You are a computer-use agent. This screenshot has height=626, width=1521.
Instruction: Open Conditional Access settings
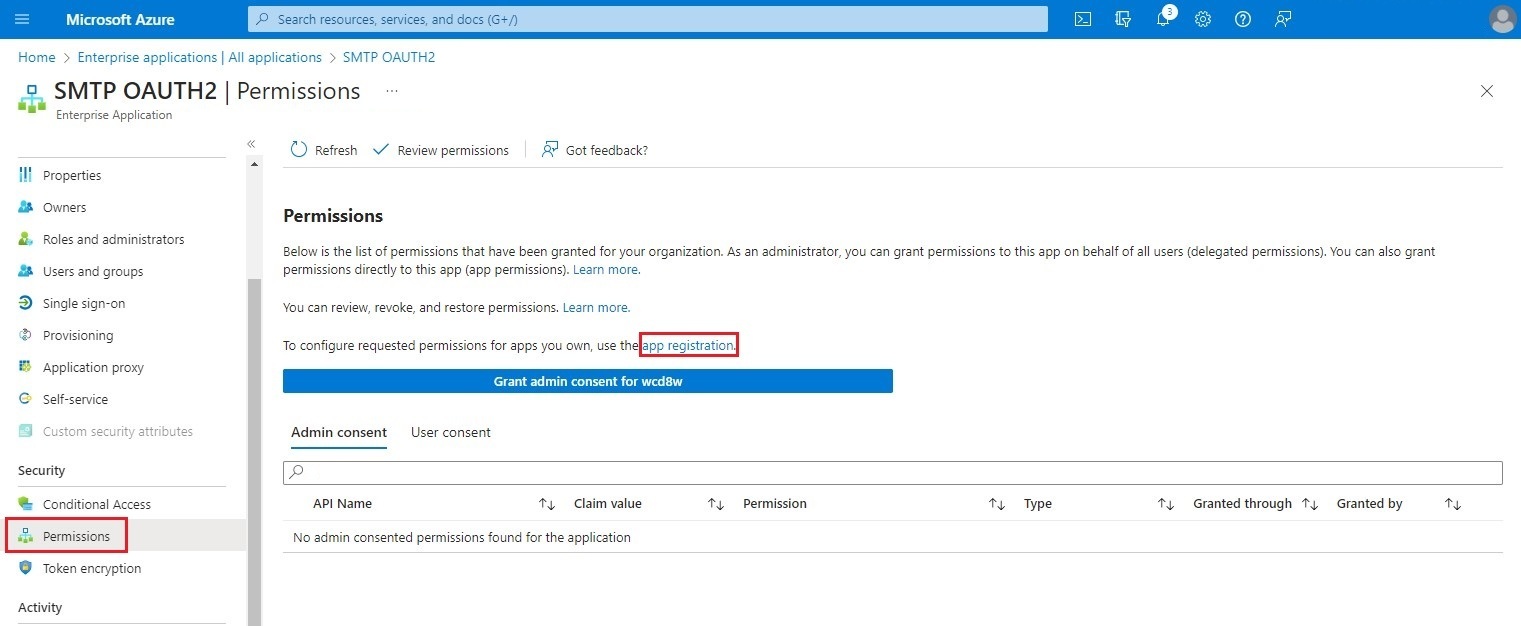click(96, 503)
